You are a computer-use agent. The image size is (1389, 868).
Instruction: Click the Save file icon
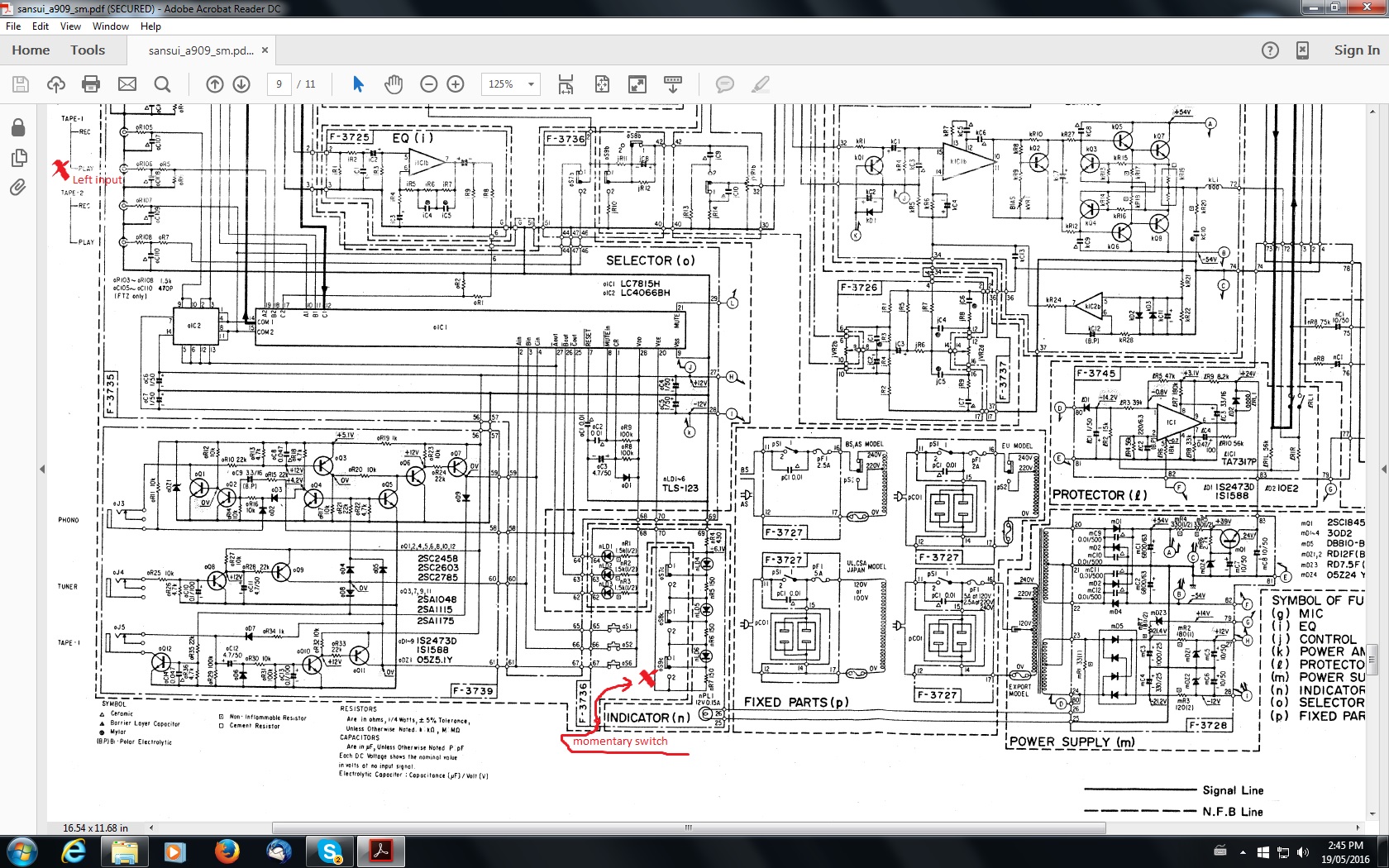pyautogui.click(x=21, y=84)
